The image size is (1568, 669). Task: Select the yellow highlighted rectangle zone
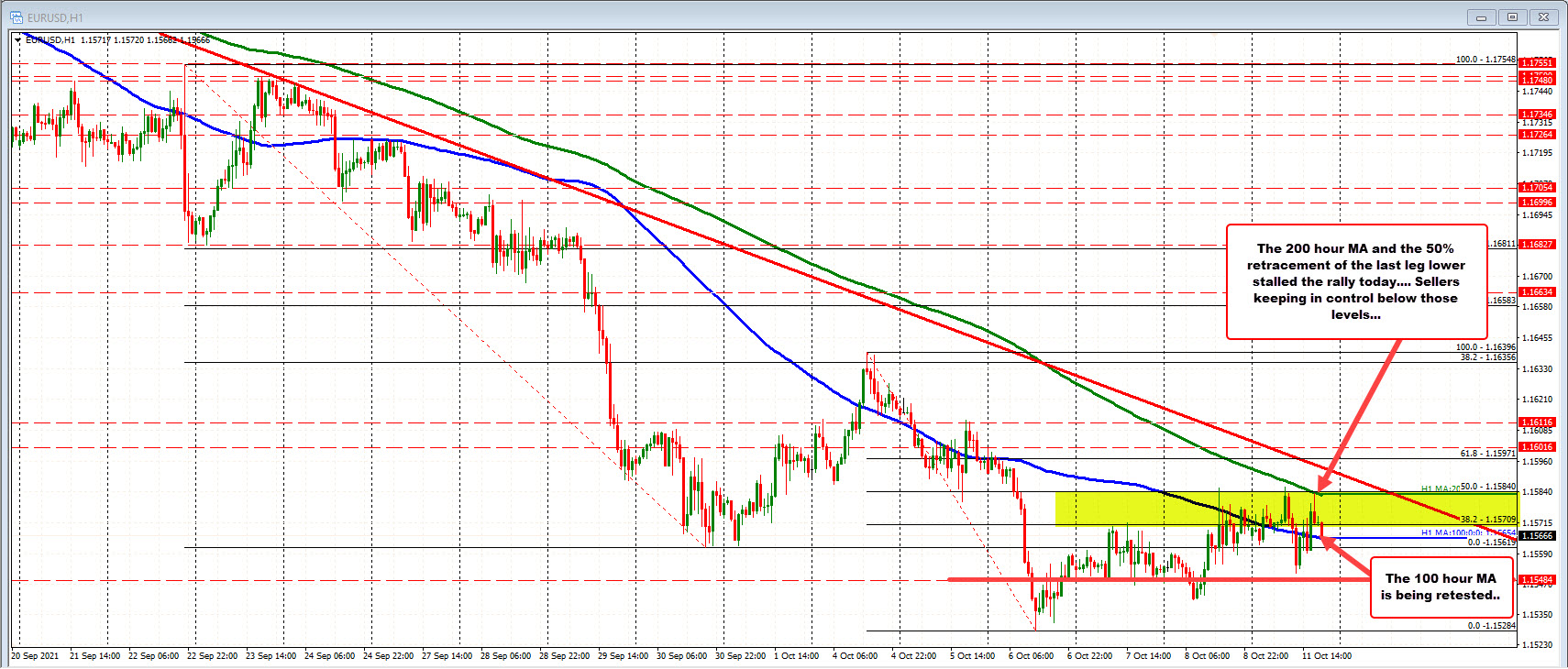tap(1286, 509)
